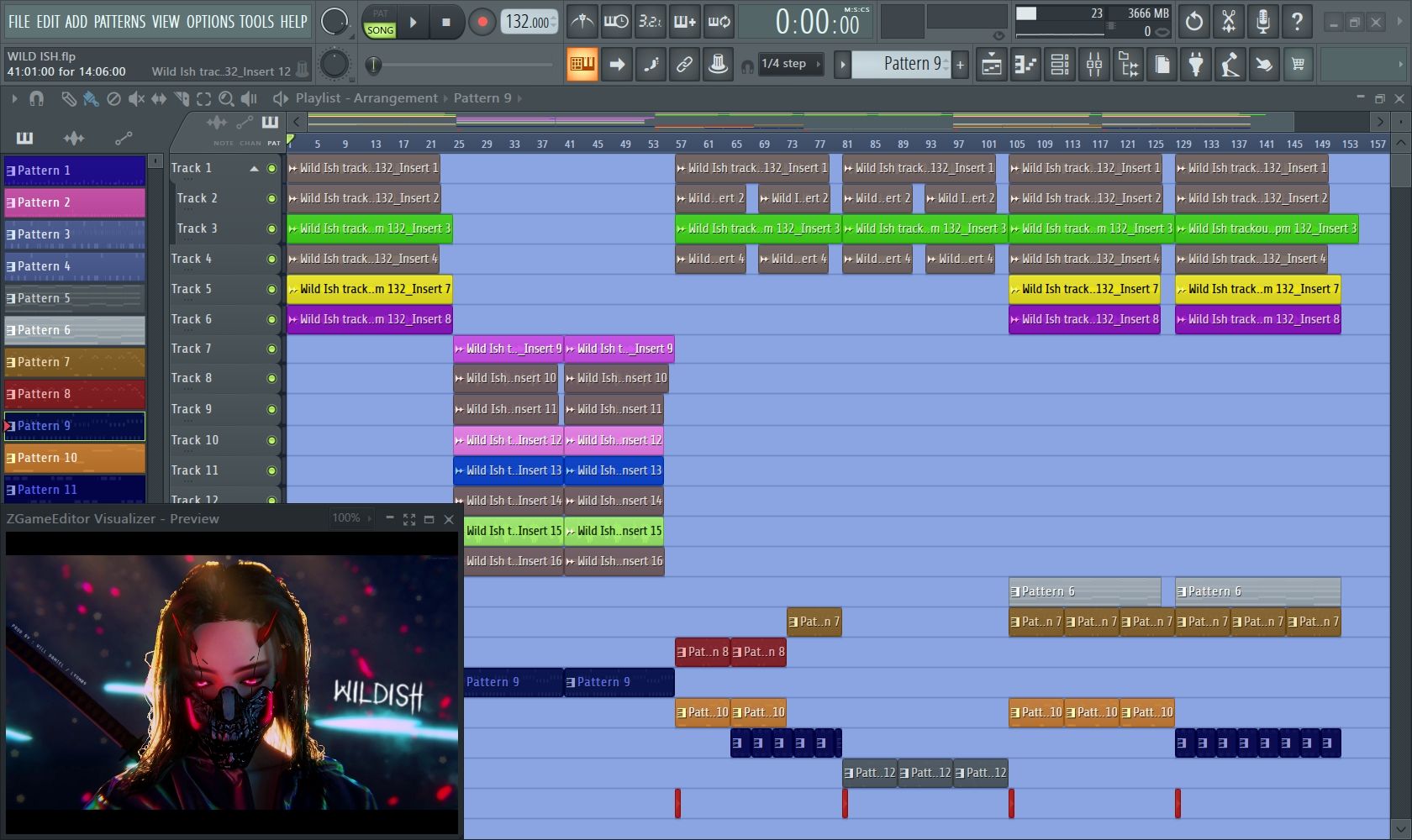Collapse the Track 1 group arrow
Screen dimensions: 1412x840
tap(254, 169)
